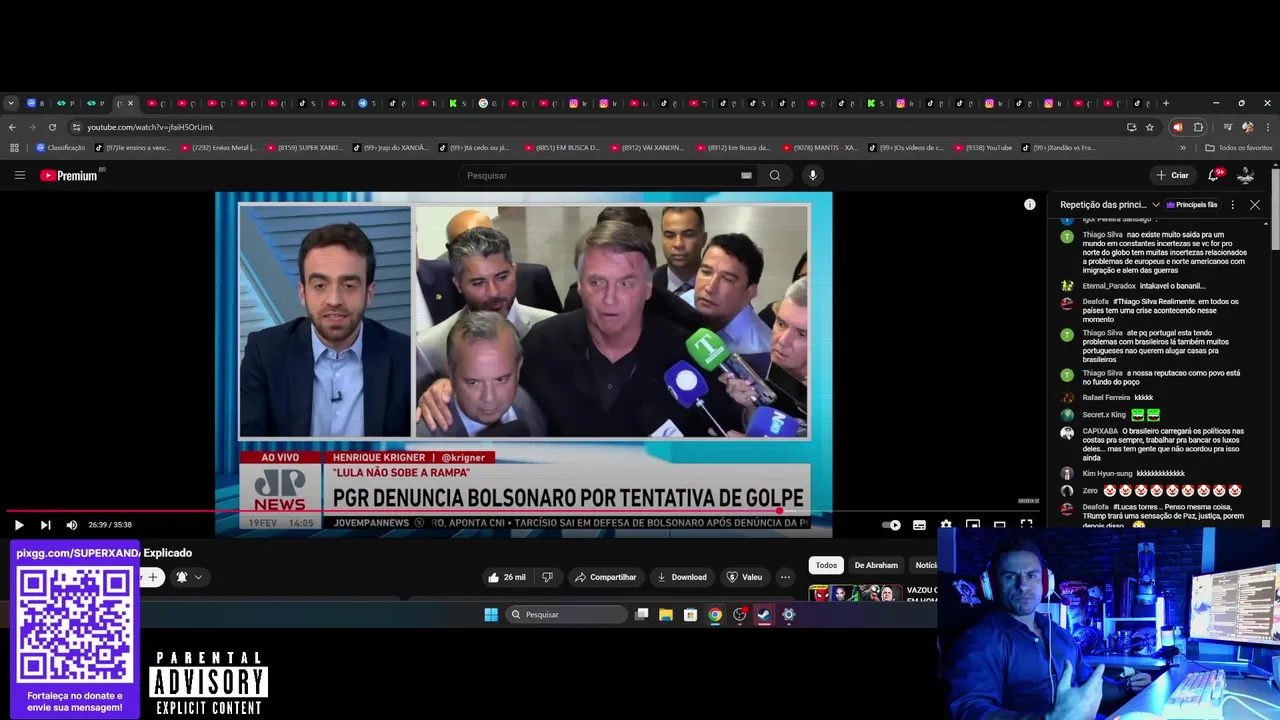This screenshot has width=1280, height=720.
Task: Open notification bell preference dropdown
Action: tap(189, 577)
